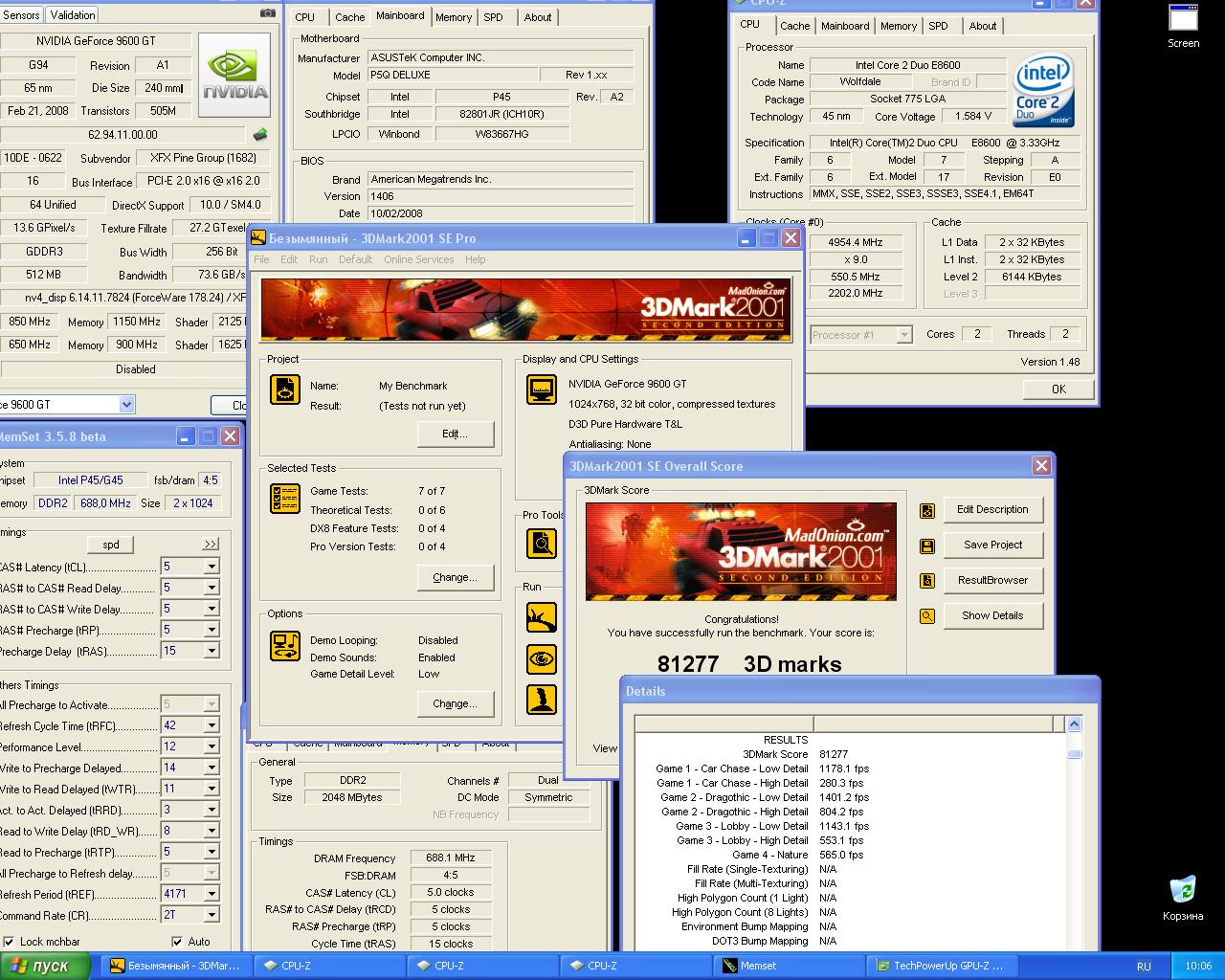Toggle the Auto checkbox in MemSet

177,942
